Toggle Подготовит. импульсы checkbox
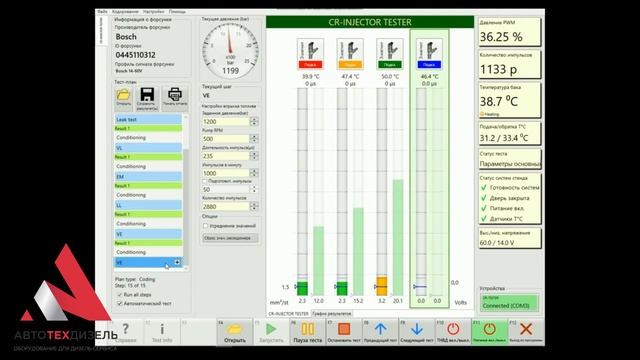The width and height of the screenshot is (640, 360). coord(205,181)
